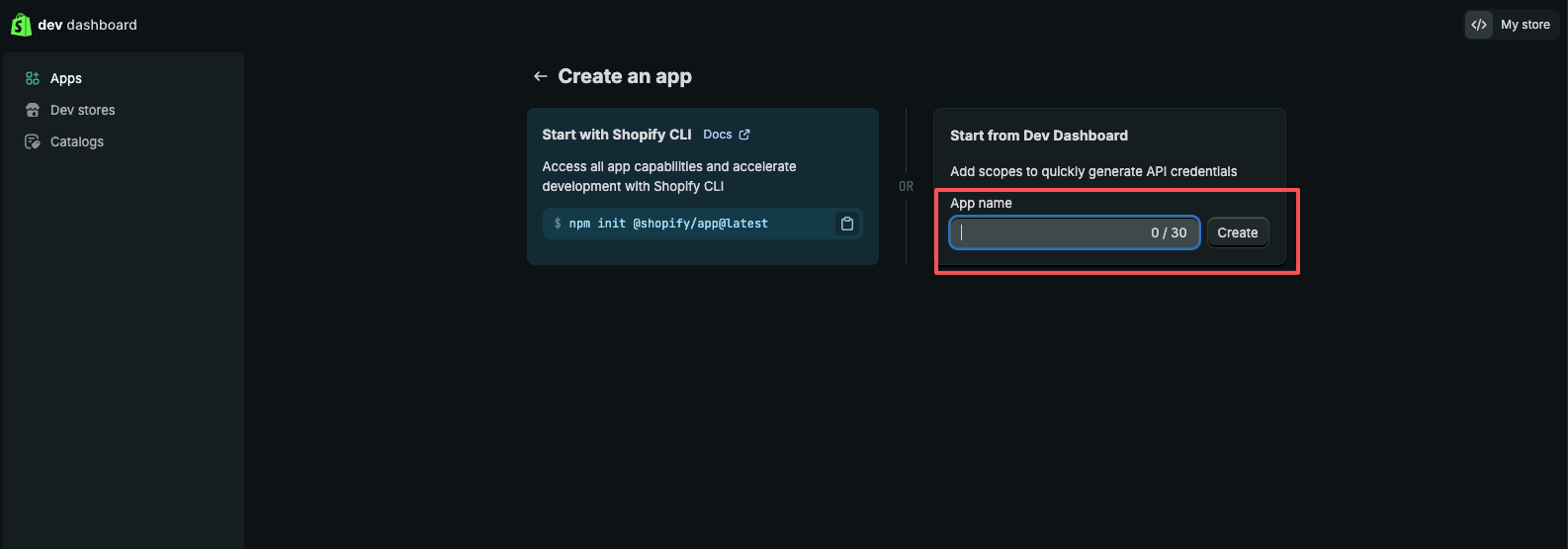Screen dimensions: 1568x549
Task: Click the Catalogs icon in sidebar
Action: pyautogui.click(x=33, y=141)
